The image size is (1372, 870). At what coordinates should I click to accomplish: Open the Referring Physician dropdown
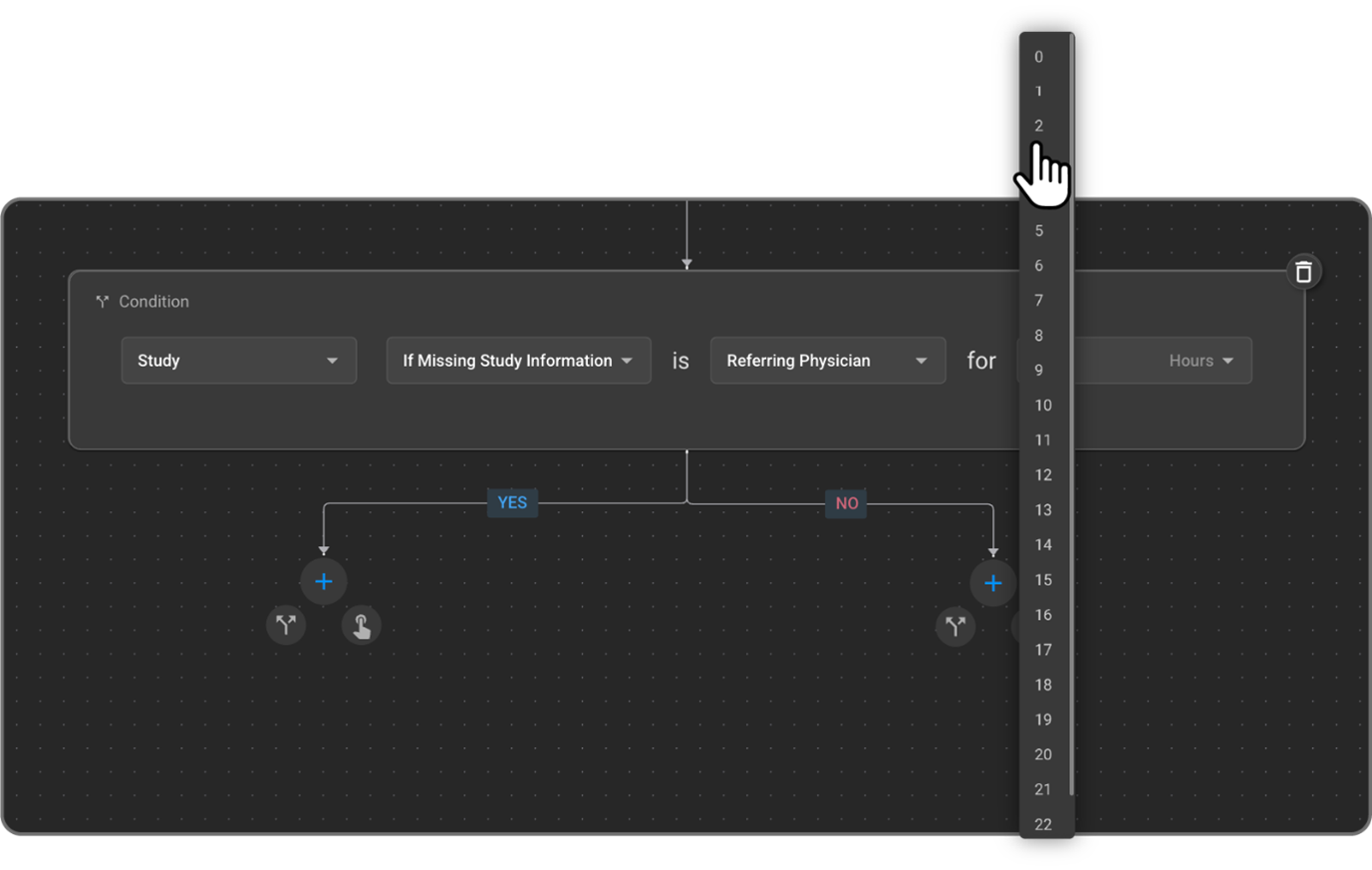pos(827,361)
